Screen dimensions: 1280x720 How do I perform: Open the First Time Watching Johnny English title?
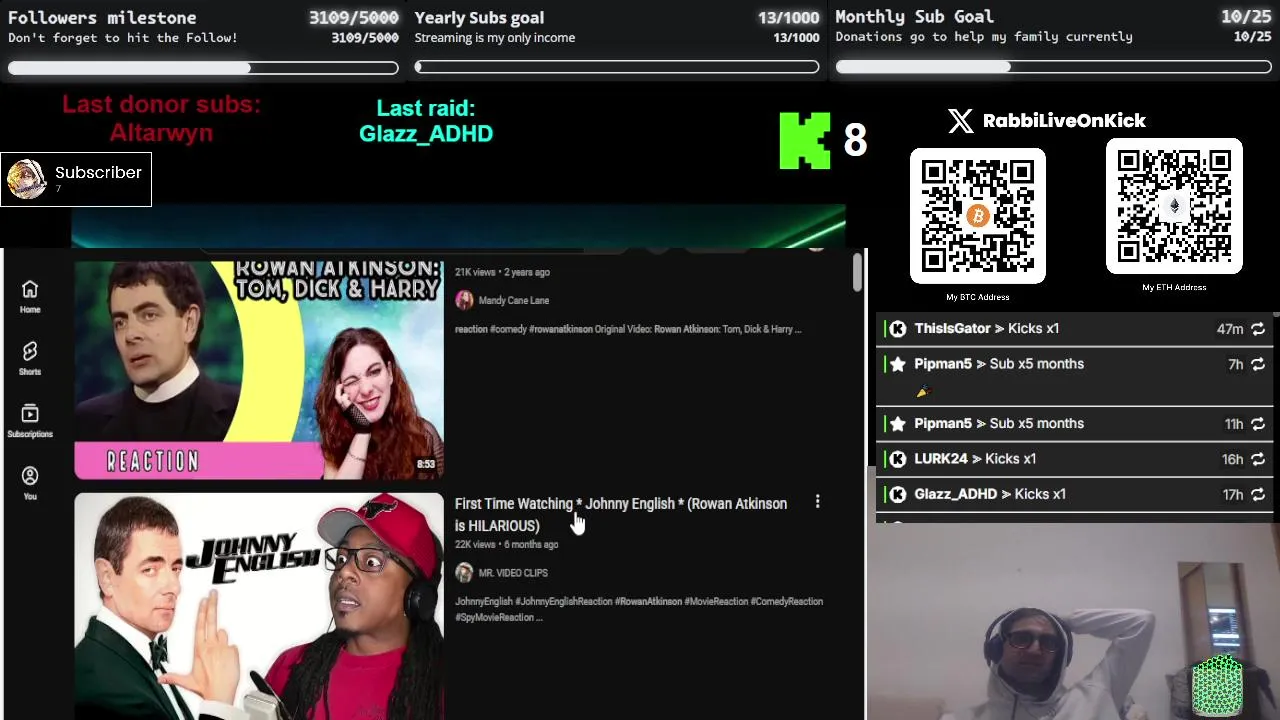click(x=621, y=514)
